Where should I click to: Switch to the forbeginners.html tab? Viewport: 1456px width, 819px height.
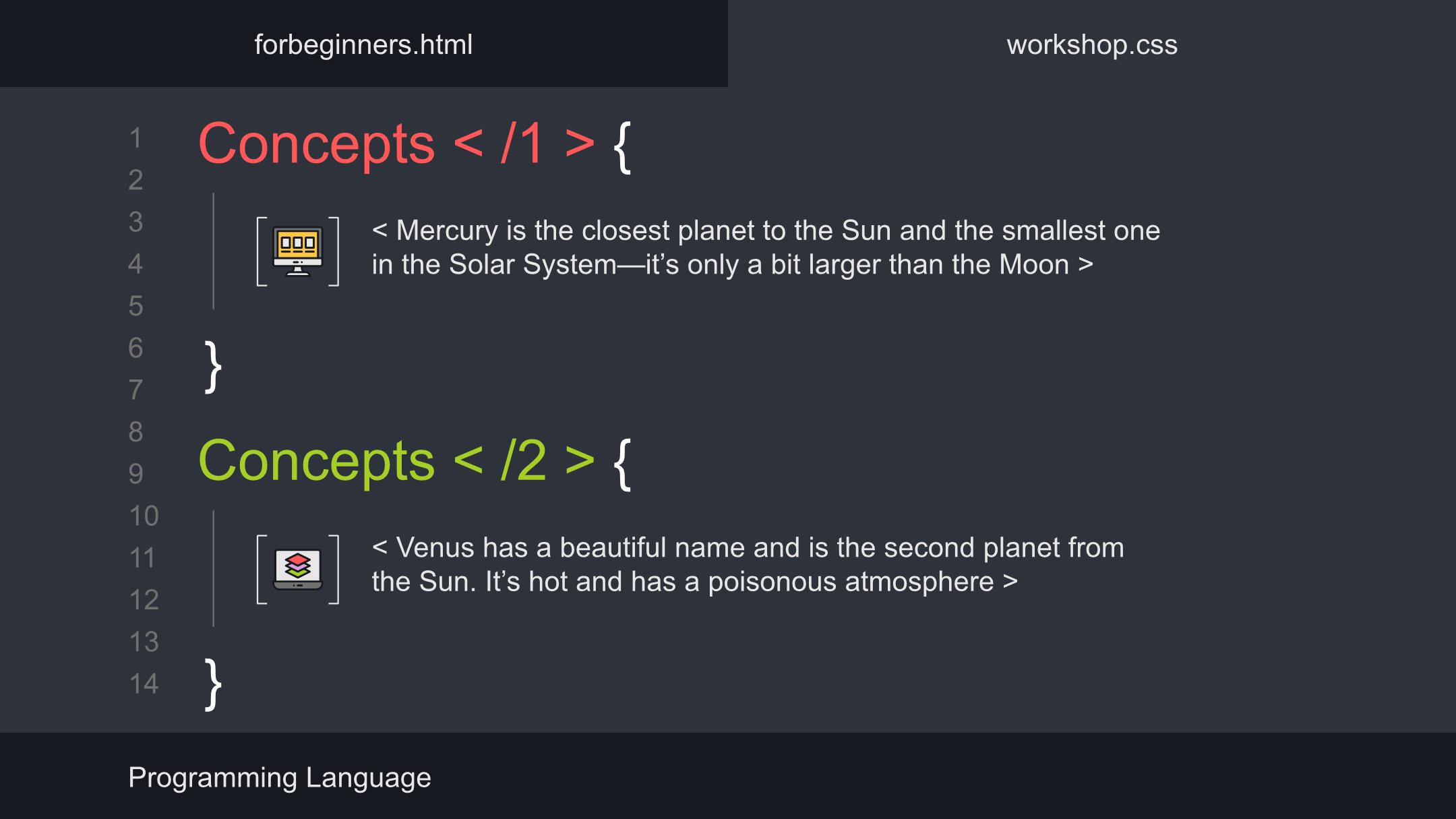click(x=363, y=44)
